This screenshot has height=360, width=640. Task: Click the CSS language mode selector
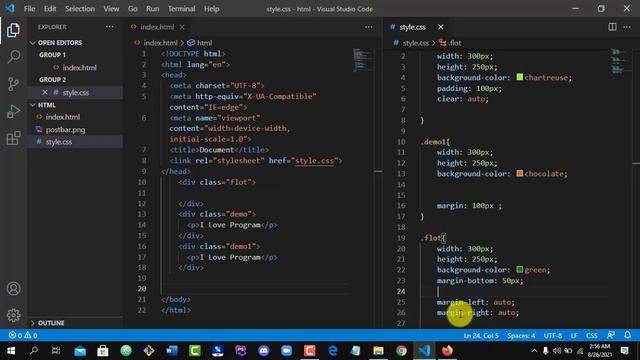point(591,336)
